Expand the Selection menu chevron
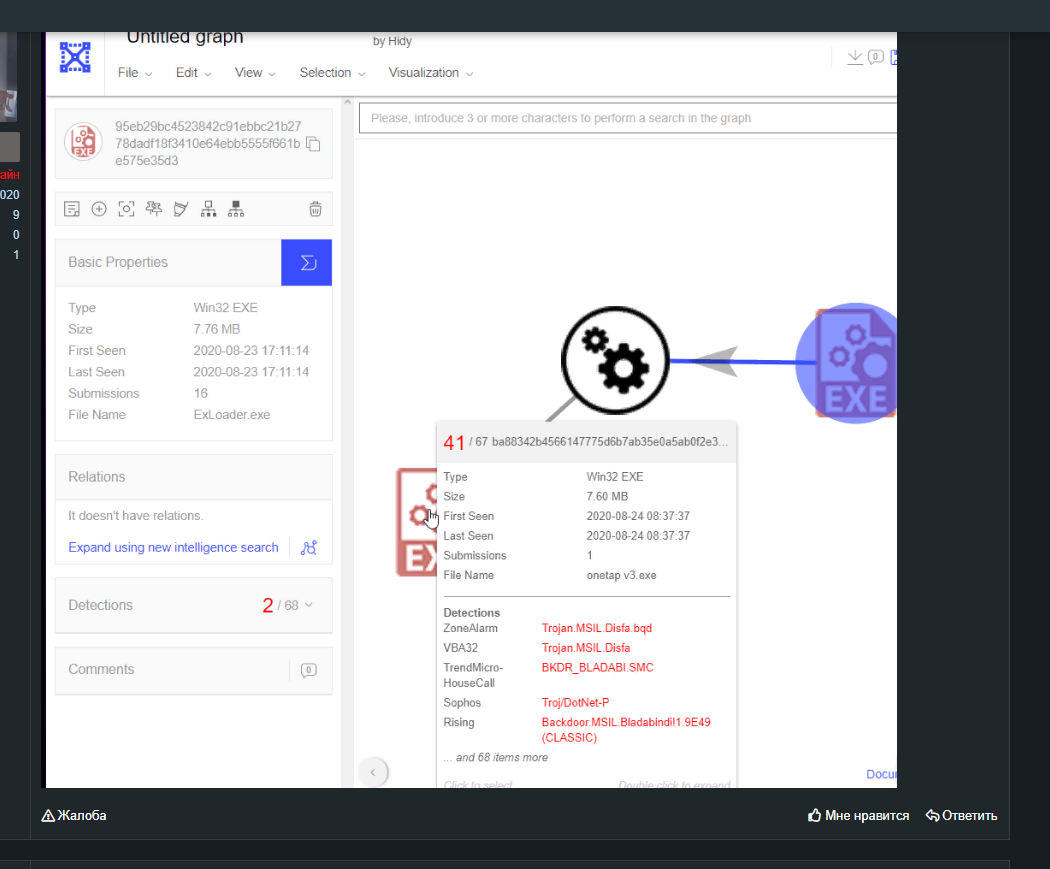The width and height of the screenshot is (1050, 869). [x=362, y=74]
